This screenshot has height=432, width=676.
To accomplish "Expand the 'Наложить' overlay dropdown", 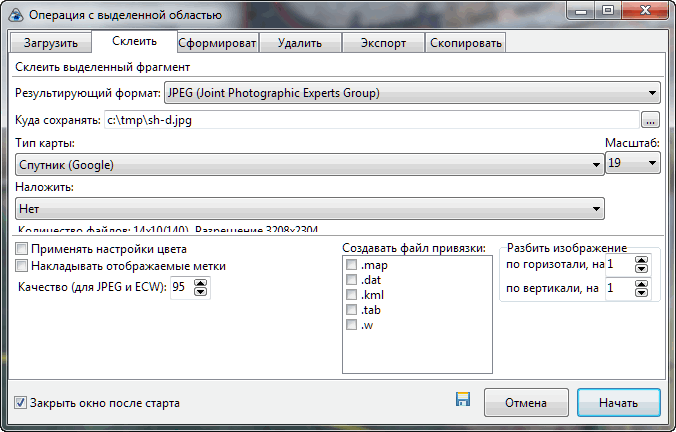I will click(x=310, y=208).
